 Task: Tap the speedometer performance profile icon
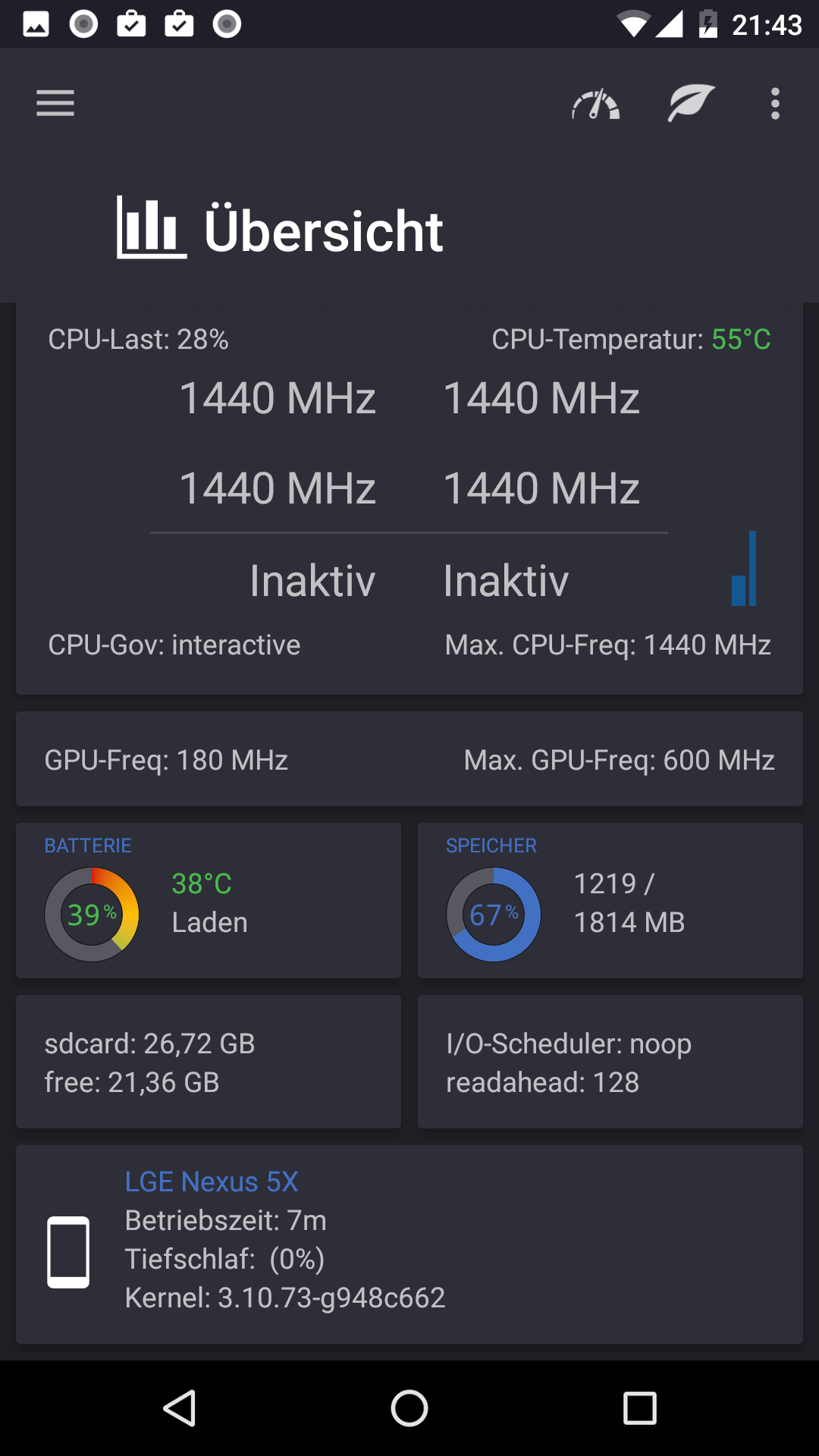[596, 105]
